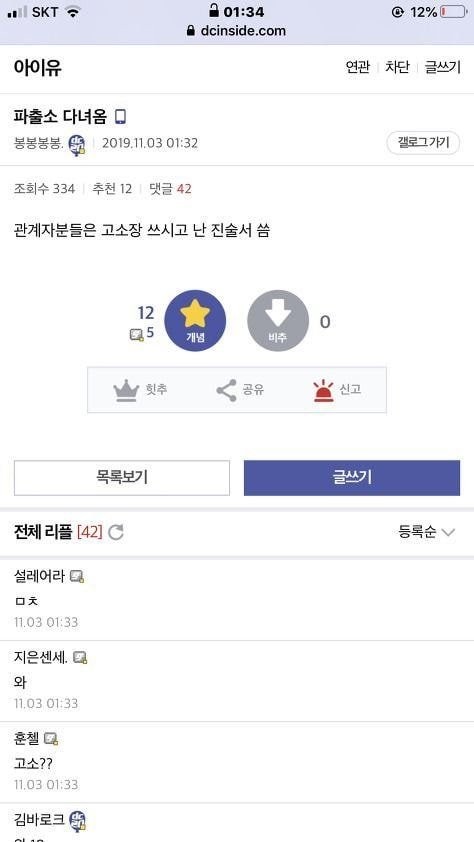Click the blue 글쓰기 button
Screen dimensions: 474x842
[352, 477]
